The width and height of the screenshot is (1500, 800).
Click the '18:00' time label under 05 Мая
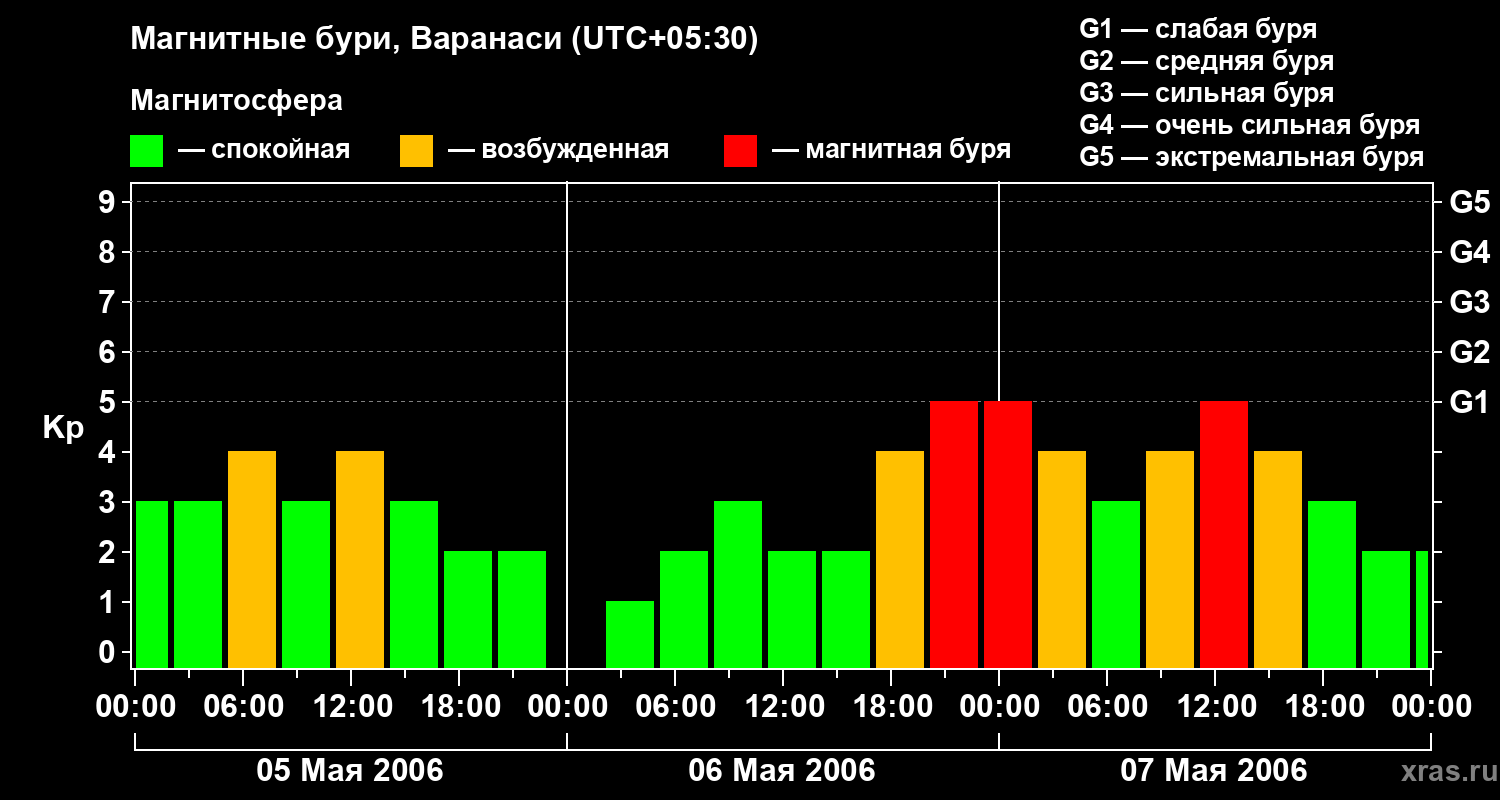tap(459, 707)
